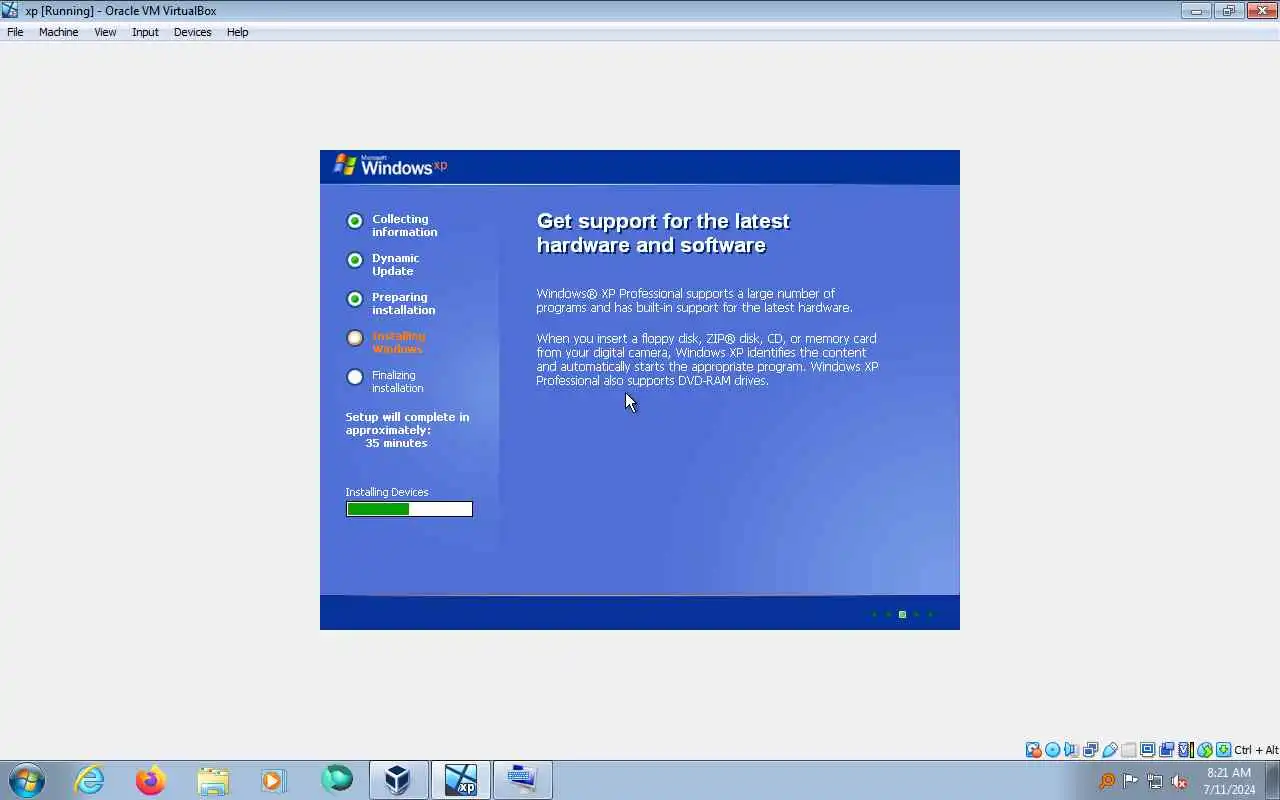1280x800 pixels.
Task: Click the network adapters status icon
Action: [x=1091, y=750]
